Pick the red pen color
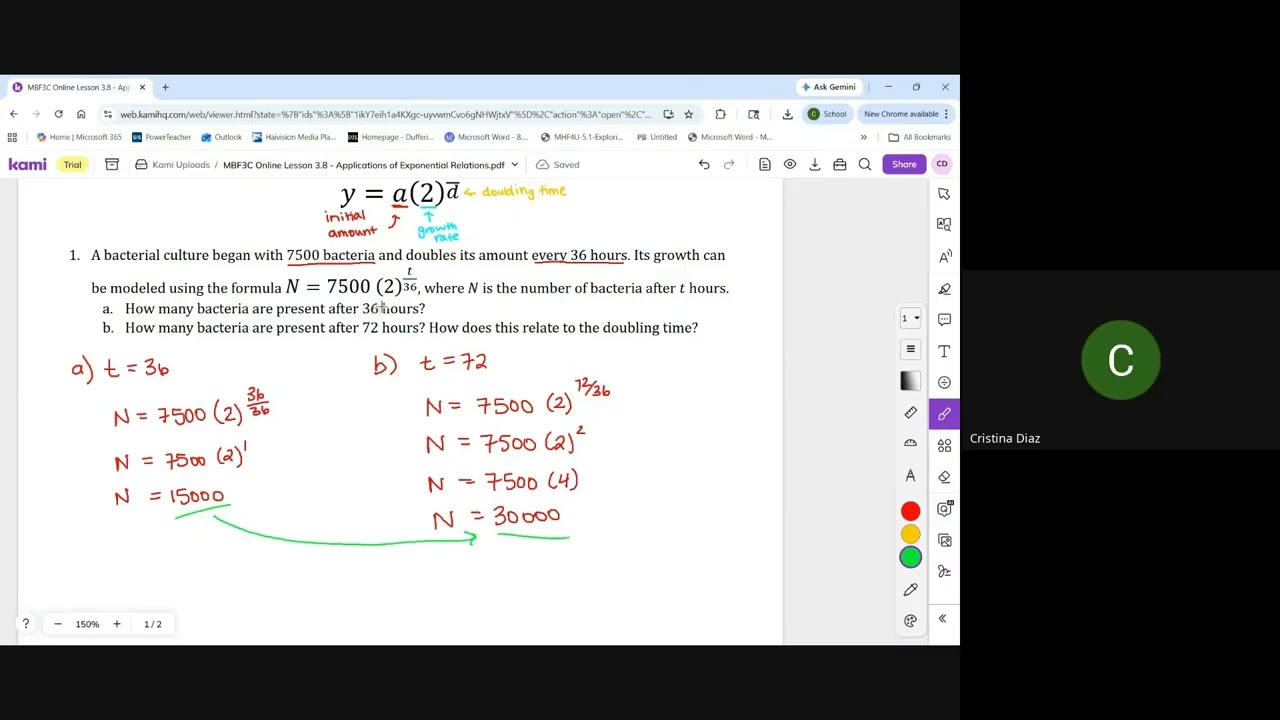Screen dimensions: 1280x720 pyautogui.click(x=910, y=511)
